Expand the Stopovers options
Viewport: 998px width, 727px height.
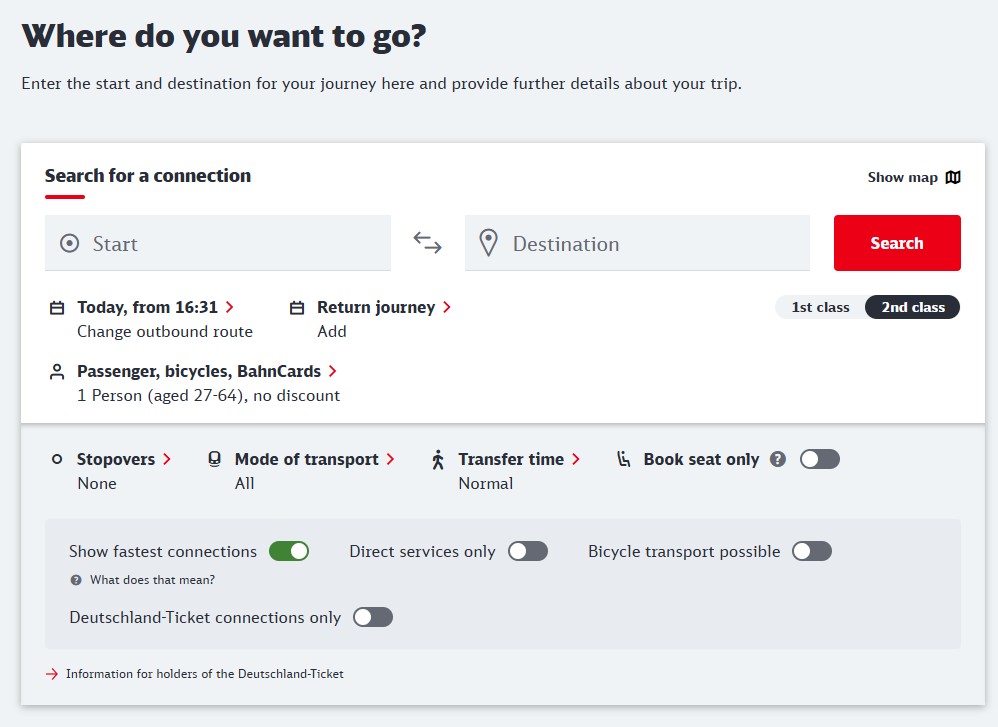(123, 459)
